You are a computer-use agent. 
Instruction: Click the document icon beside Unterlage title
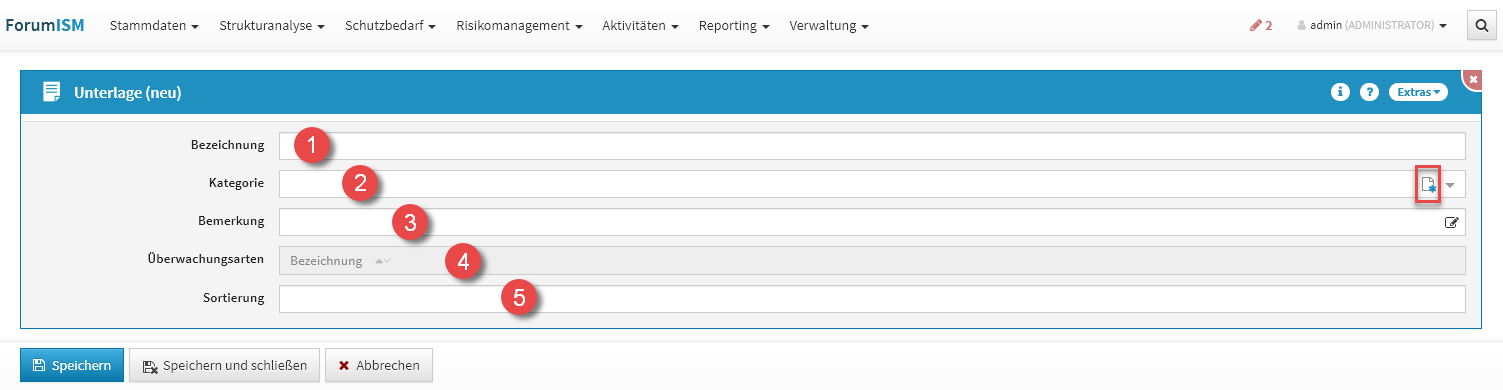(51, 92)
